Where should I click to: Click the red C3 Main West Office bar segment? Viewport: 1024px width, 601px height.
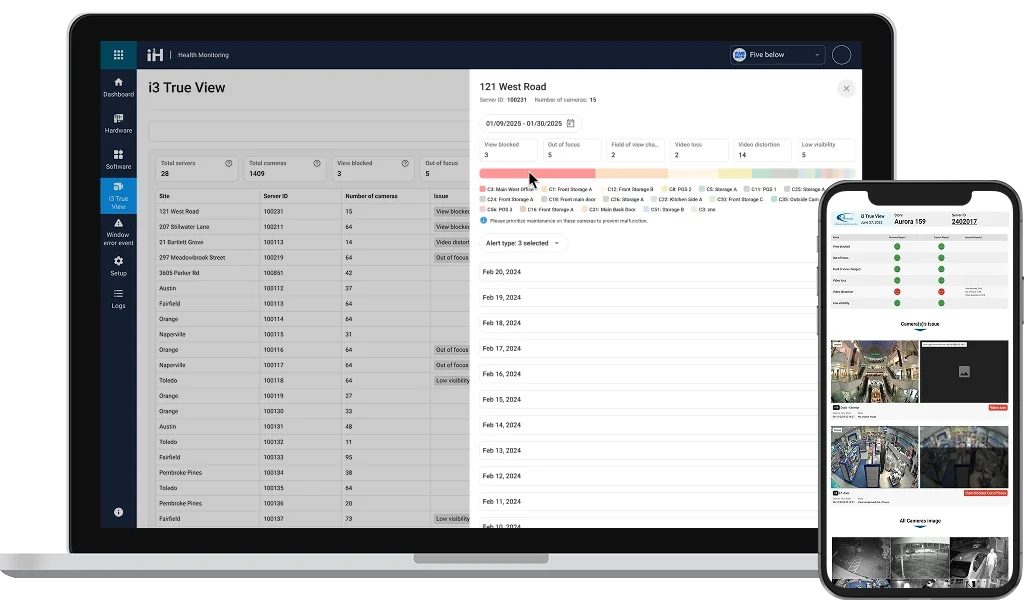(536, 173)
